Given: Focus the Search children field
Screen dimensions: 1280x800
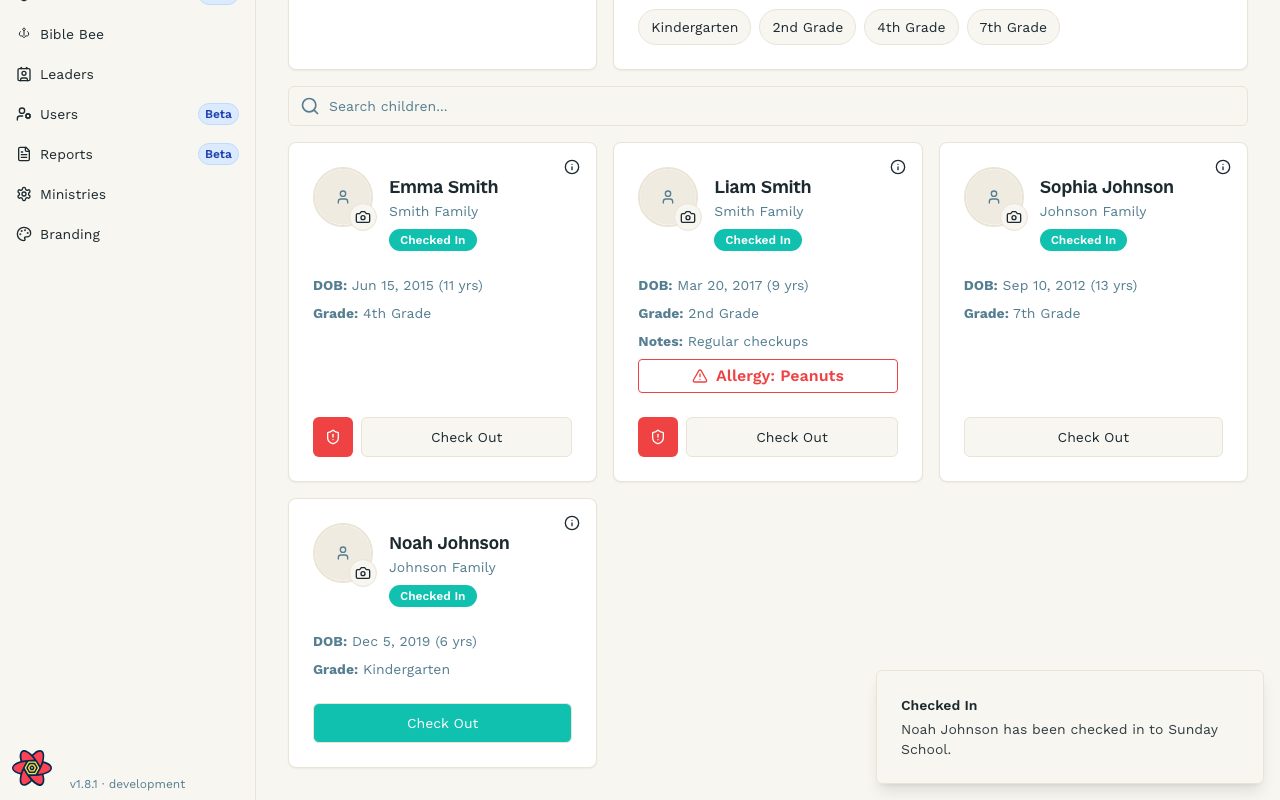Looking at the screenshot, I should click(768, 106).
